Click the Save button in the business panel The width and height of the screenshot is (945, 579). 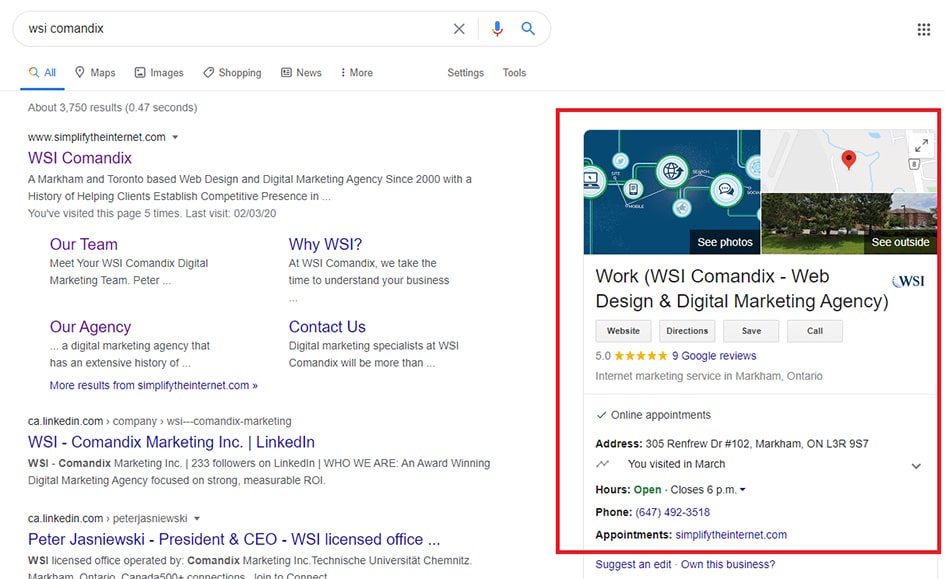tap(751, 331)
